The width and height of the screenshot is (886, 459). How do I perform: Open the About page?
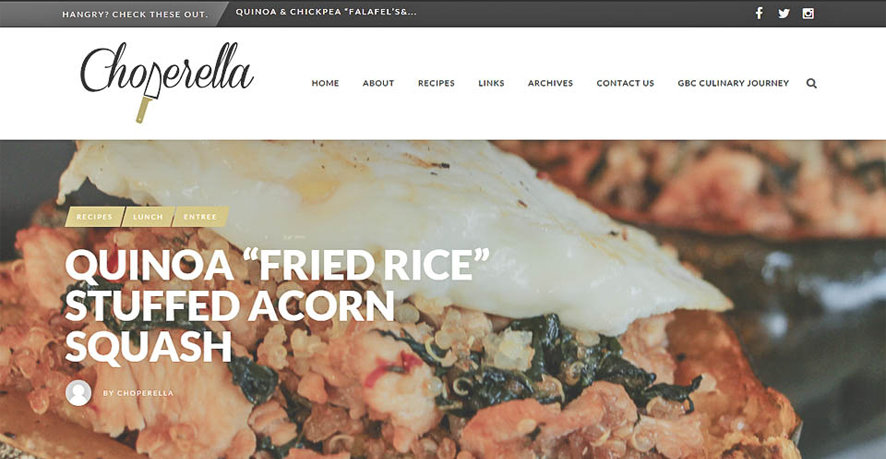point(379,83)
